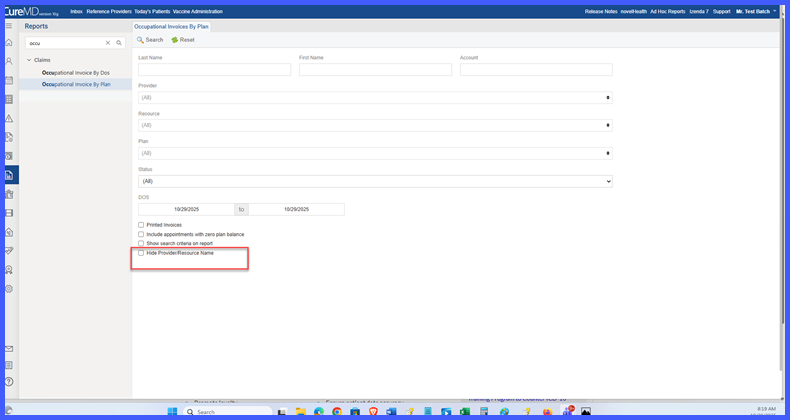This screenshot has height=420, width=790.
Task: Open the award ribbon icon in the sidebar
Action: [x=9, y=270]
